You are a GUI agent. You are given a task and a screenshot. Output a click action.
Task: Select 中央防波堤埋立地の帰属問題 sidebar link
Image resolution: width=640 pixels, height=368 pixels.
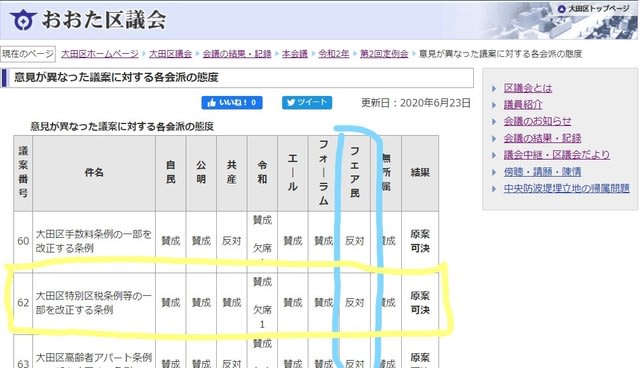pyautogui.click(x=566, y=188)
